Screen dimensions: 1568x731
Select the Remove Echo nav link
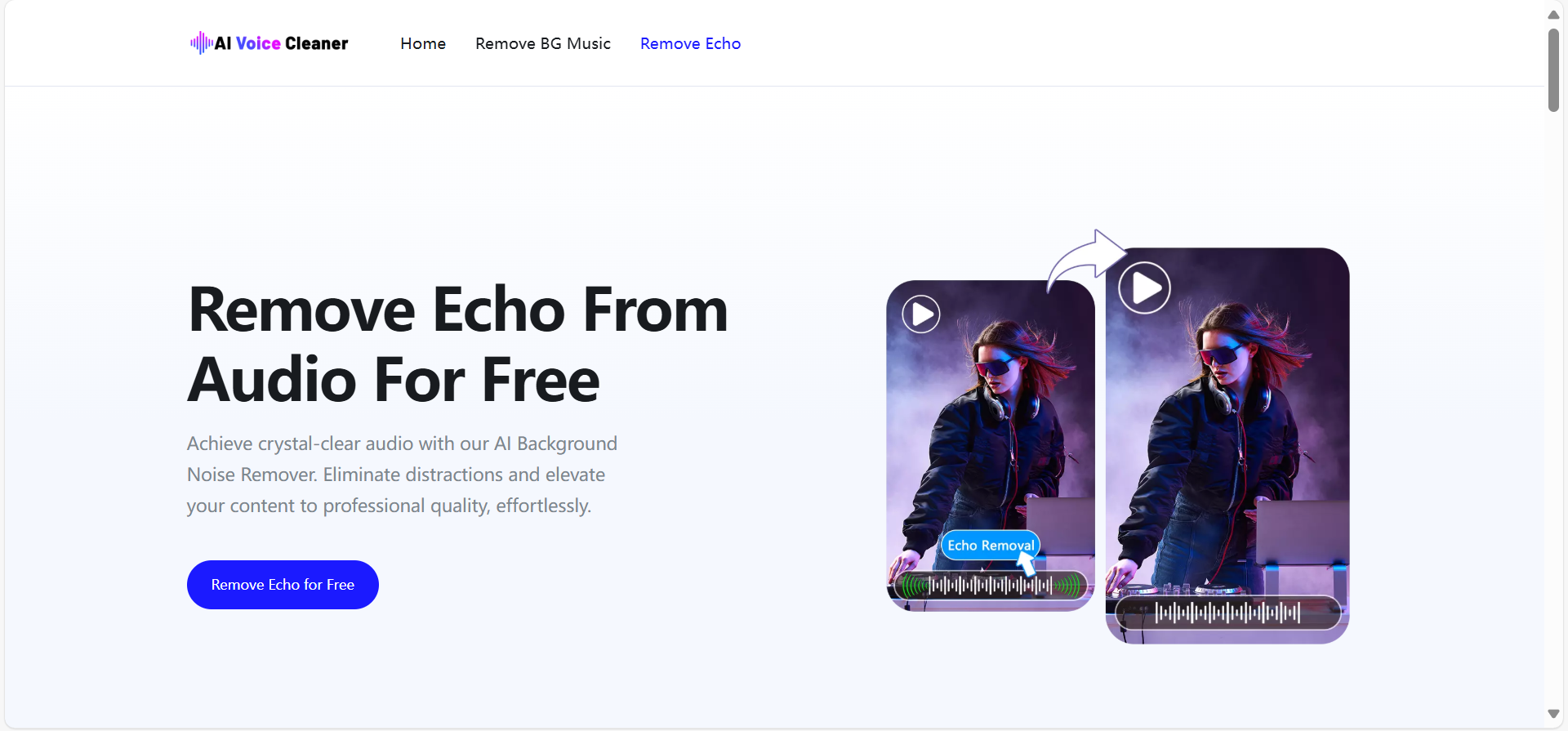click(x=690, y=43)
